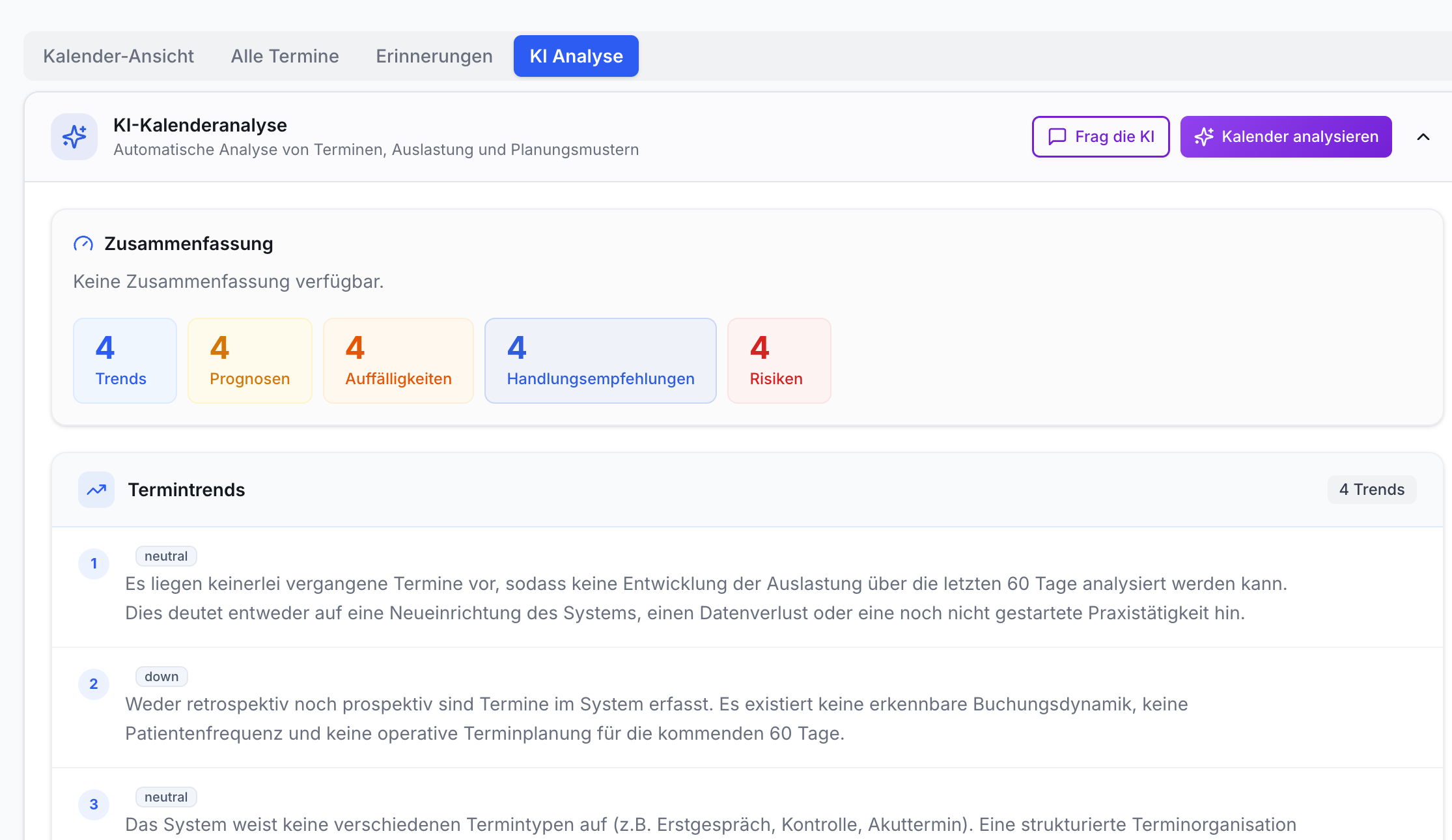Select the 4 Trends summary card

coord(125,361)
